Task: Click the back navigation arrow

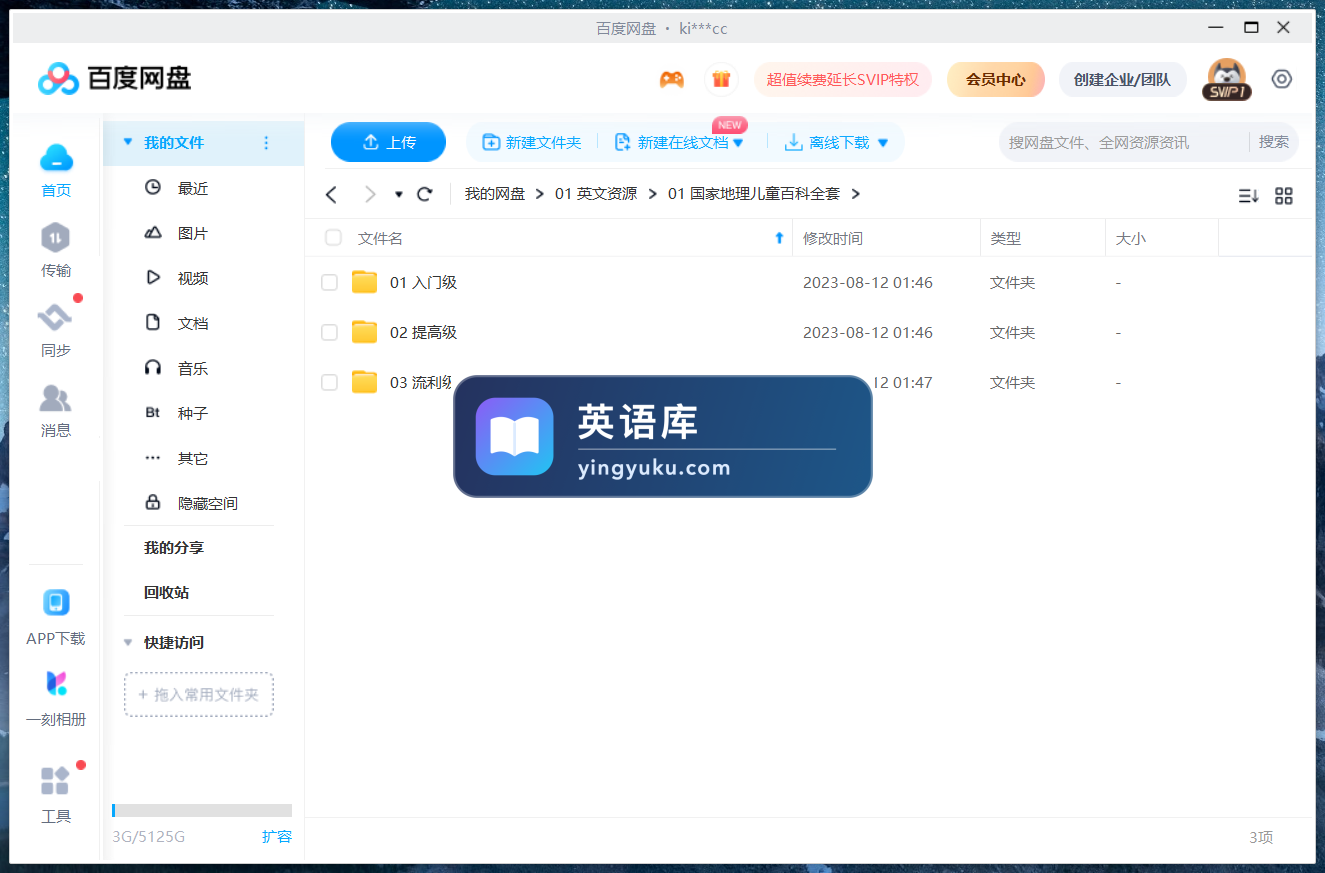Action: [x=332, y=194]
